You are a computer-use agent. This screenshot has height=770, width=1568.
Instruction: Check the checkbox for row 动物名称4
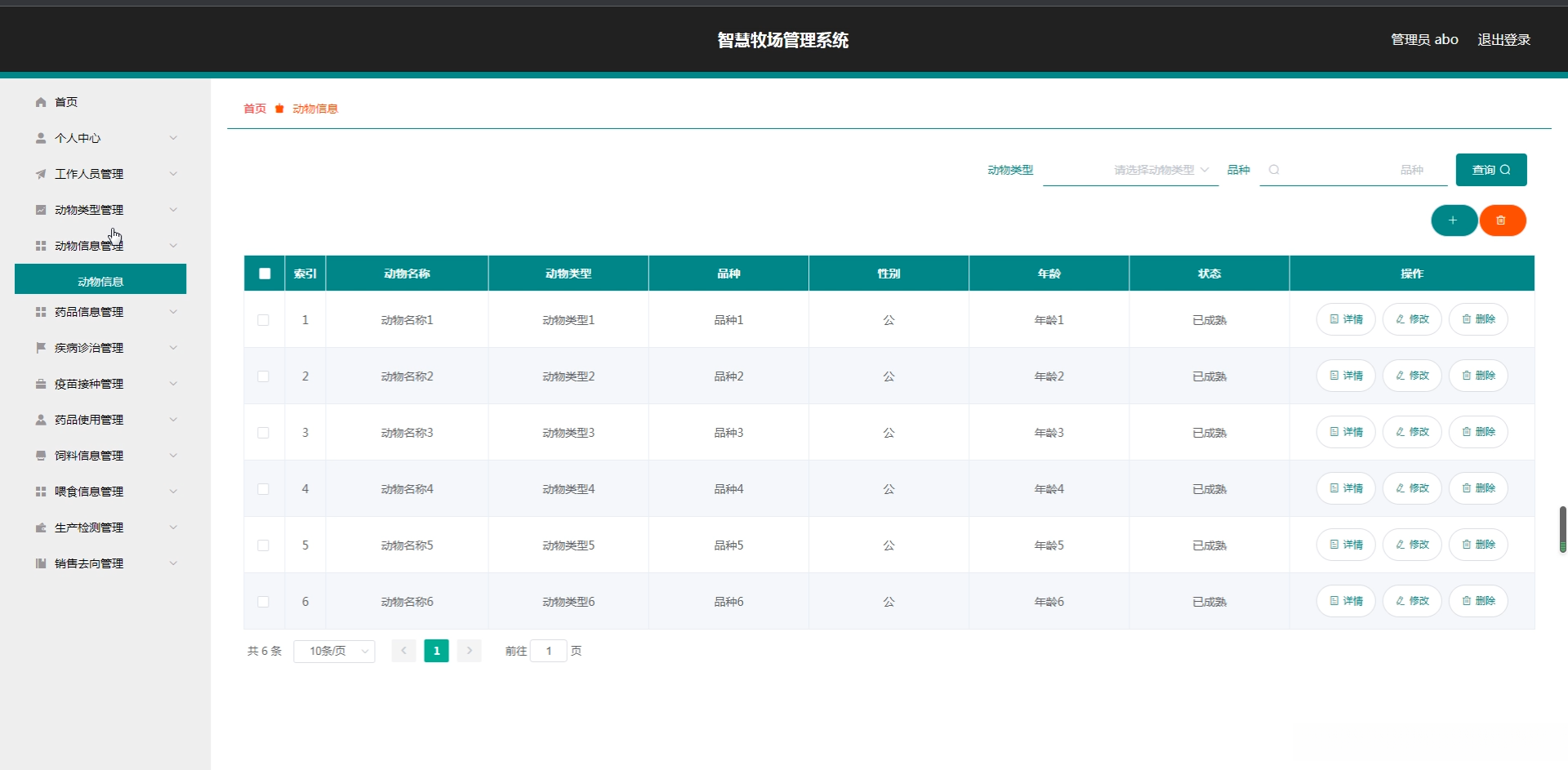263,489
